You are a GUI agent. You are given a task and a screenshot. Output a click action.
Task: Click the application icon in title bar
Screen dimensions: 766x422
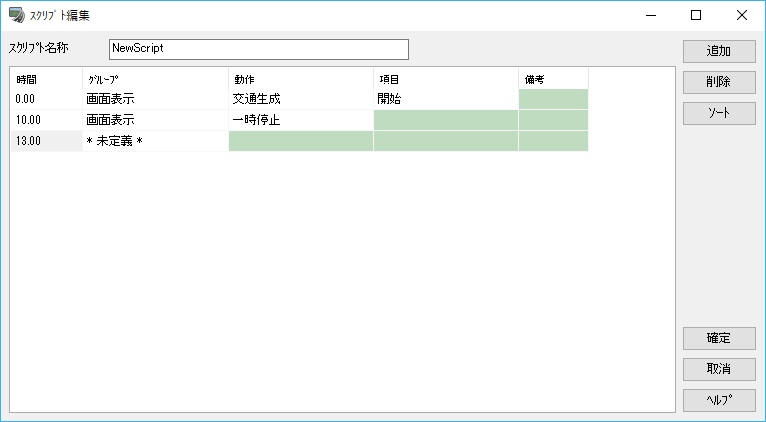[17, 16]
